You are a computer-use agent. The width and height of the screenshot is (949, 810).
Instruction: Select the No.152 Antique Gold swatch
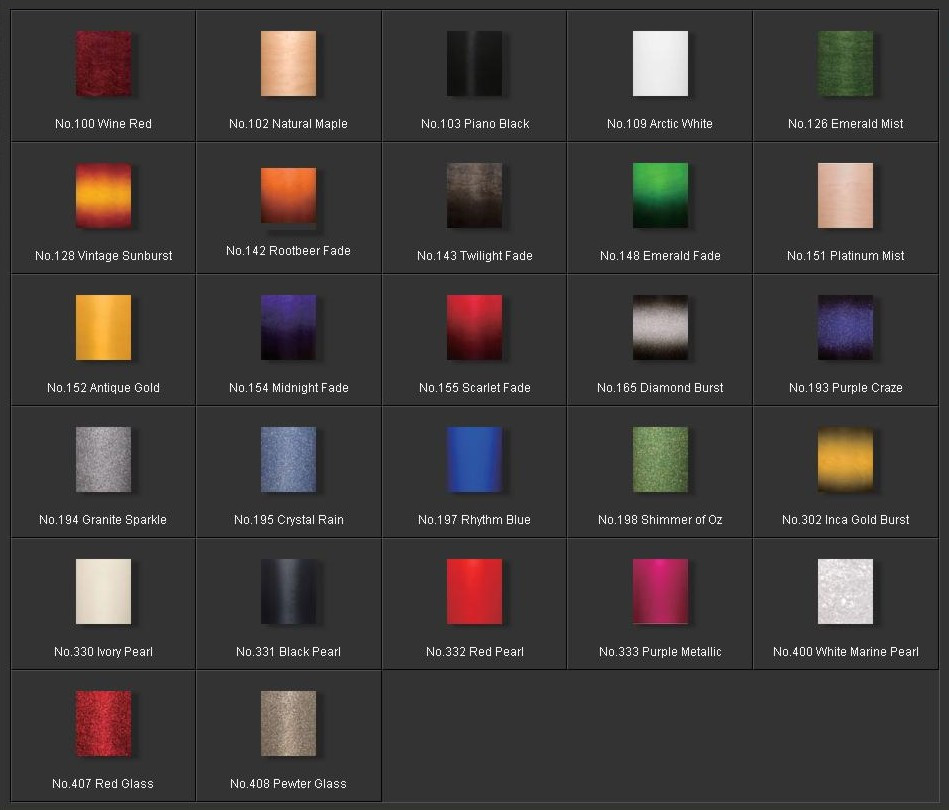pos(103,328)
